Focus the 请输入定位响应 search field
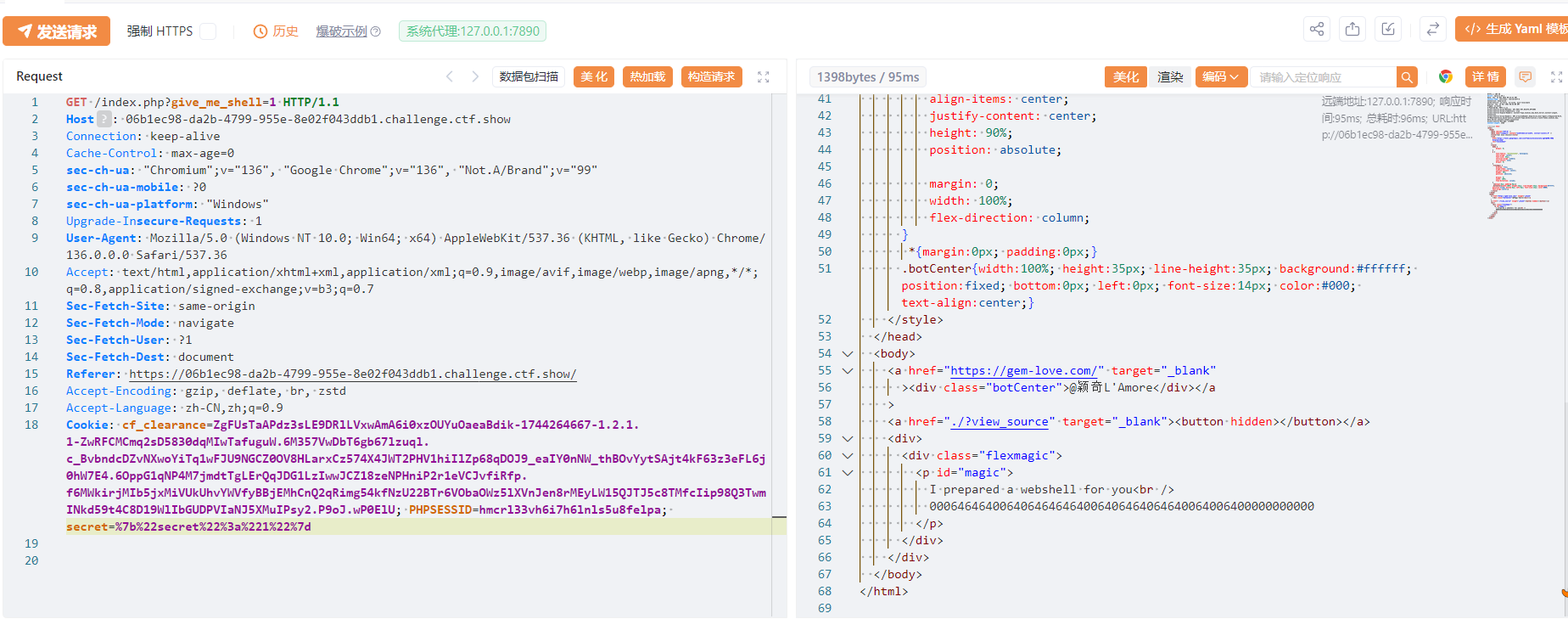Image resolution: width=1568 pixels, height=619 pixels. click(x=1323, y=77)
